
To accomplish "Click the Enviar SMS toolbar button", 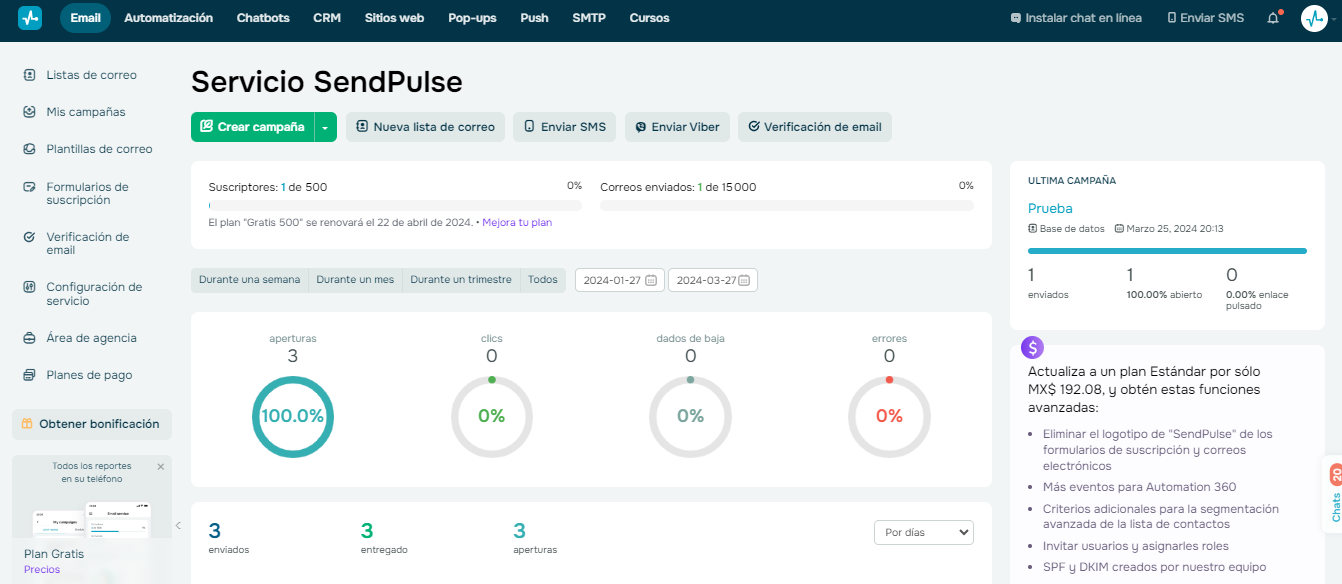I will click(x=565, y=127).
